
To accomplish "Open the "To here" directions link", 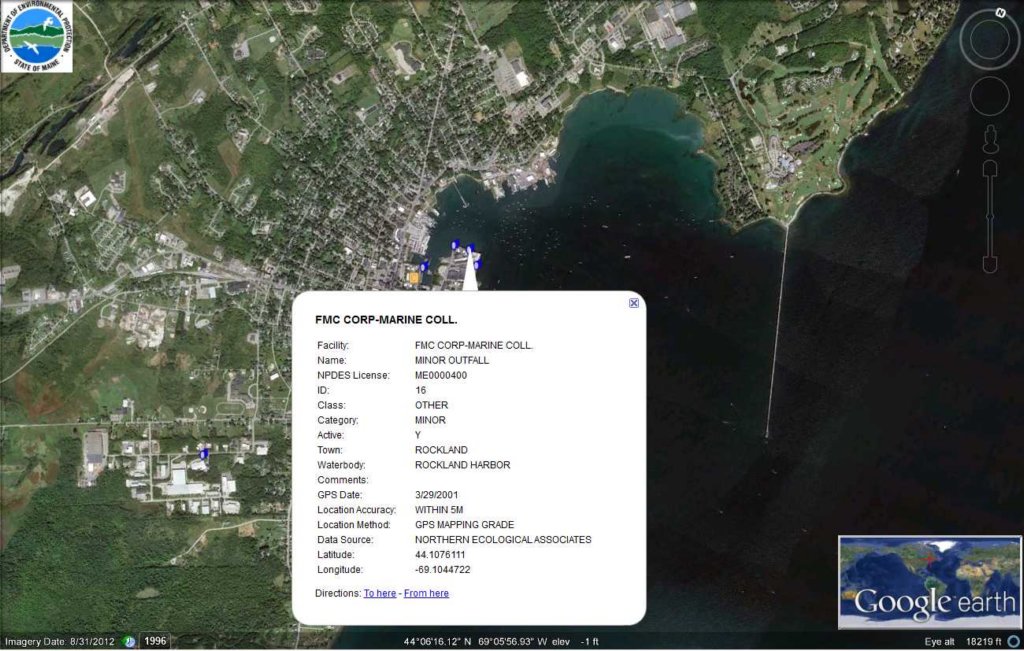I will tap(379, 594).
